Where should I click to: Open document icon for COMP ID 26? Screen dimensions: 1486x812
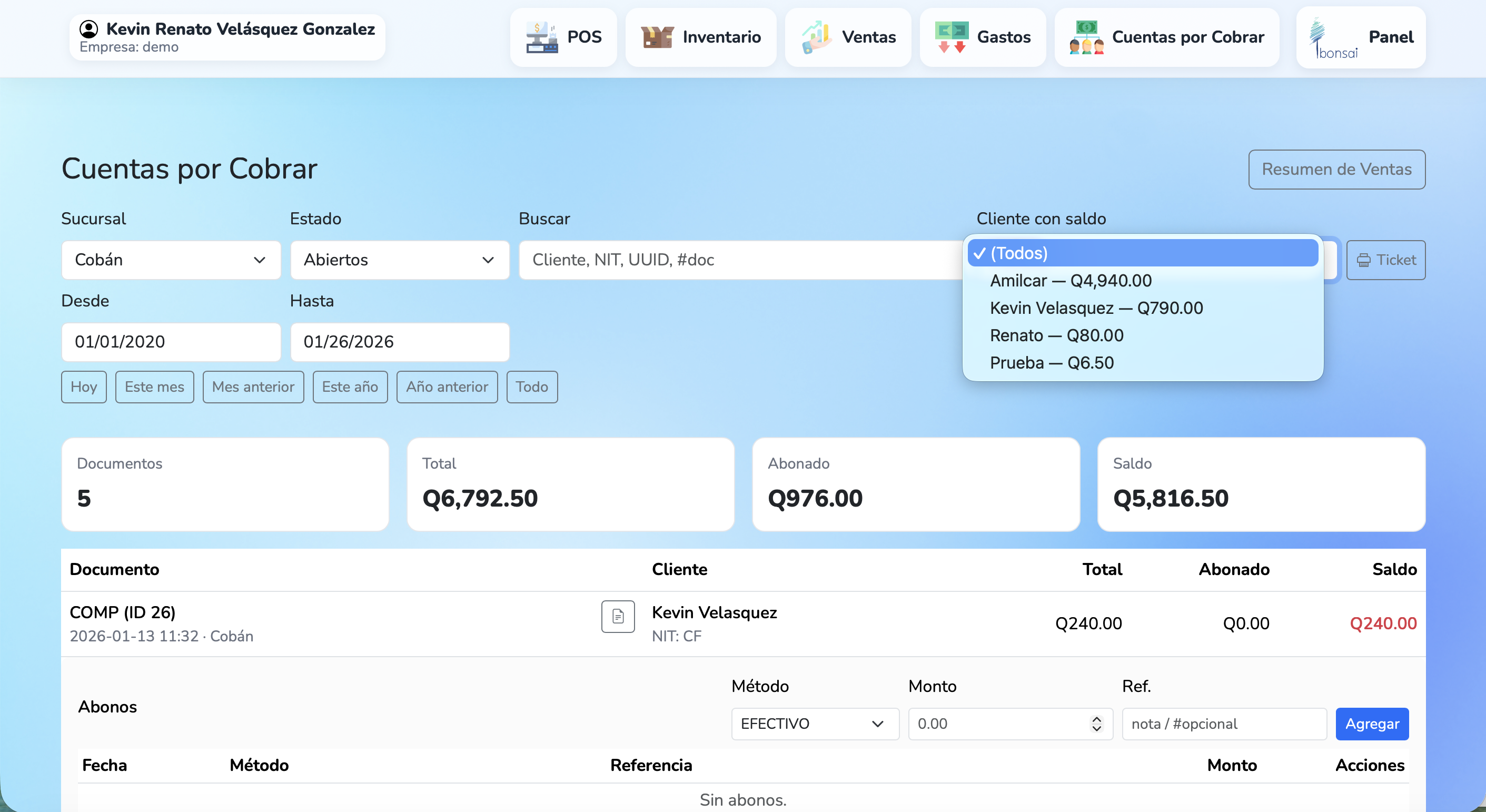point(618,617)
